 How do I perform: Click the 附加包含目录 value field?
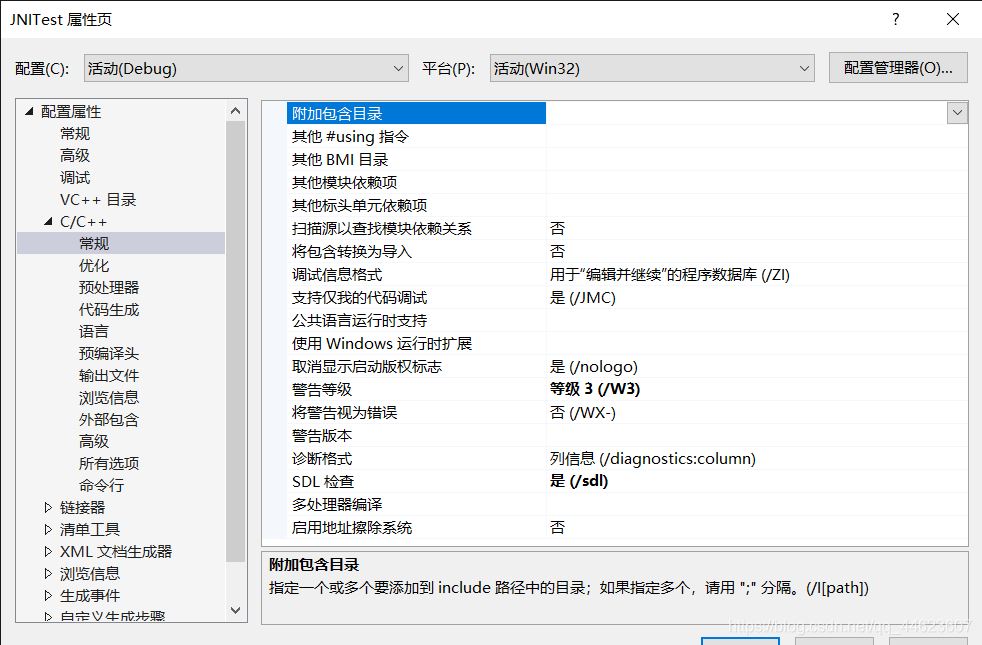(746, 113)
